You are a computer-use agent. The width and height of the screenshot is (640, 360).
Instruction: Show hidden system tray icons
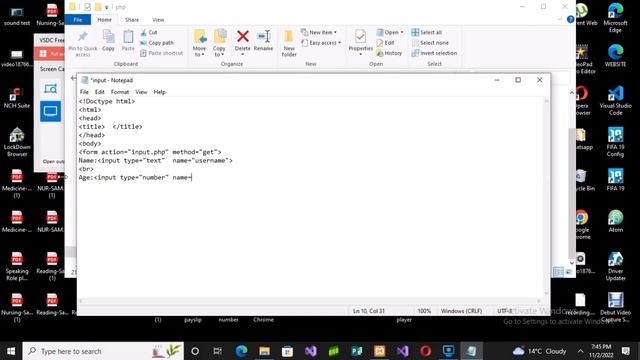click(x=580, y=351)
